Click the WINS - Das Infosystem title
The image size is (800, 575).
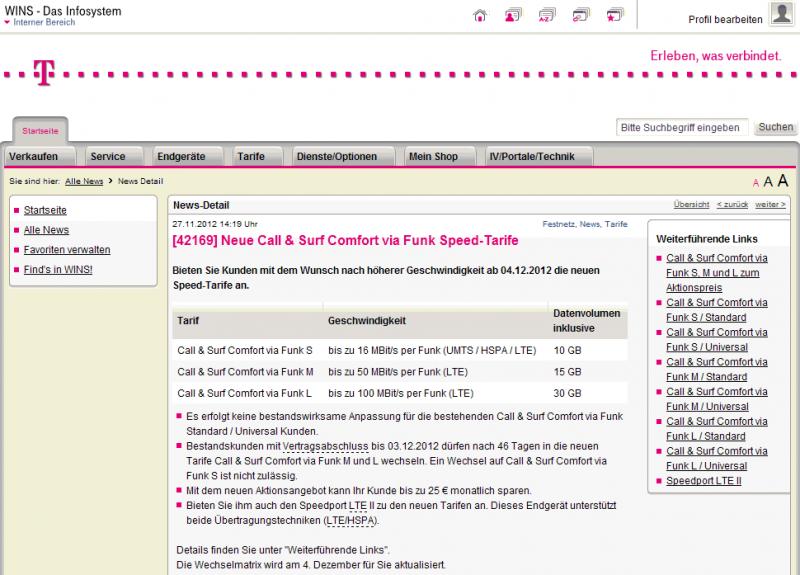click(x=63, y=11)
